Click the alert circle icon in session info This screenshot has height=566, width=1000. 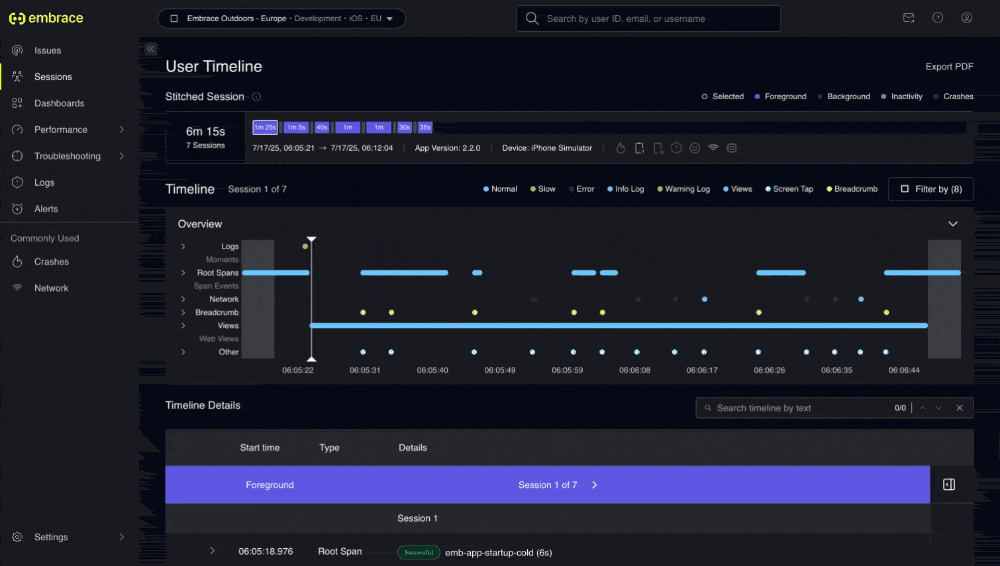[x=676, y=148]
